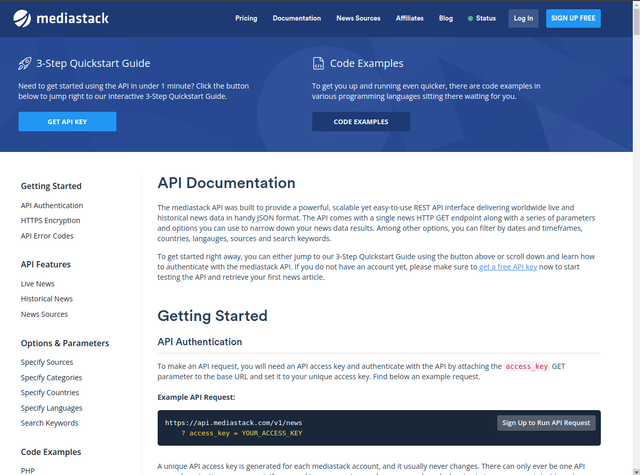Click the API Authentication section heading

(x=200, y=342)
